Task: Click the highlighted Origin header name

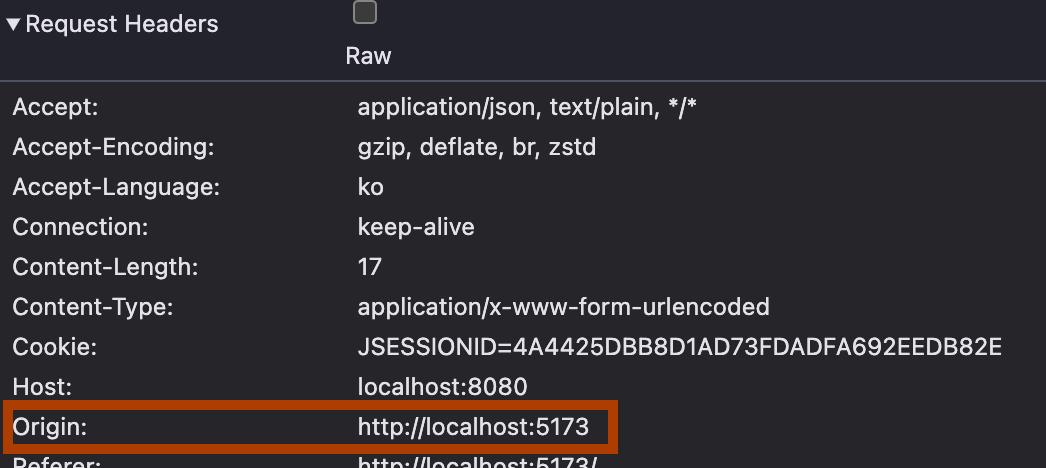Action: pos(50,427)
